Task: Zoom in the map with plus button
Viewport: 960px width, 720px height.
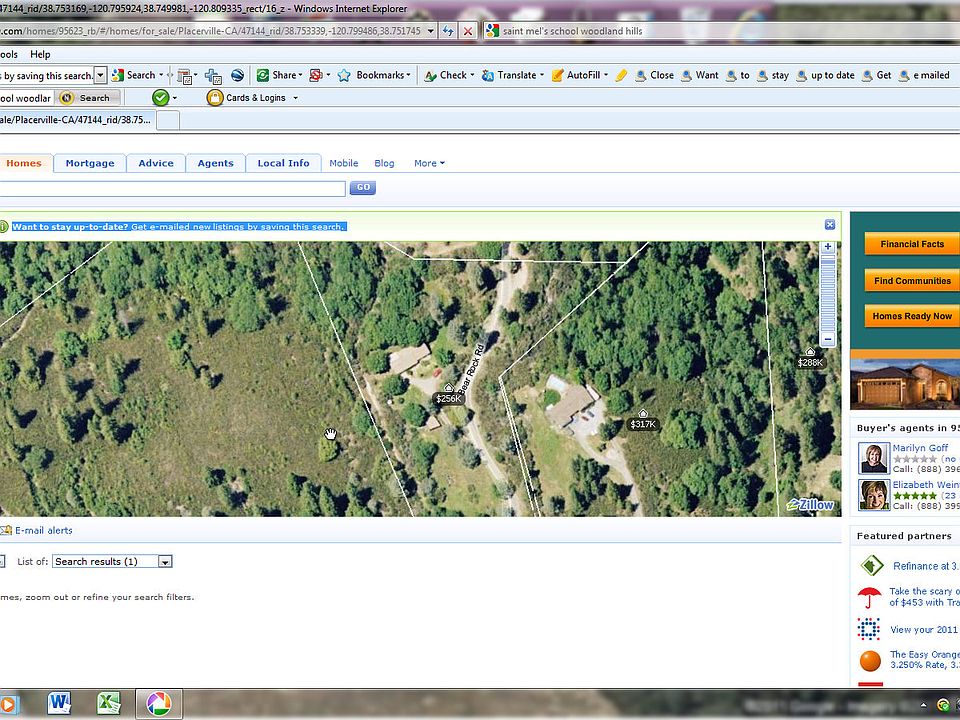Action: pos(828,247)
